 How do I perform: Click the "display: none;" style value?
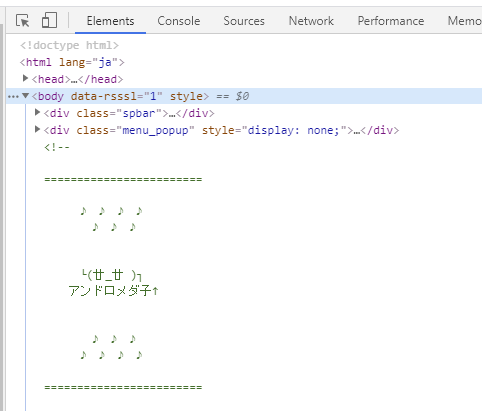(293, 130)
